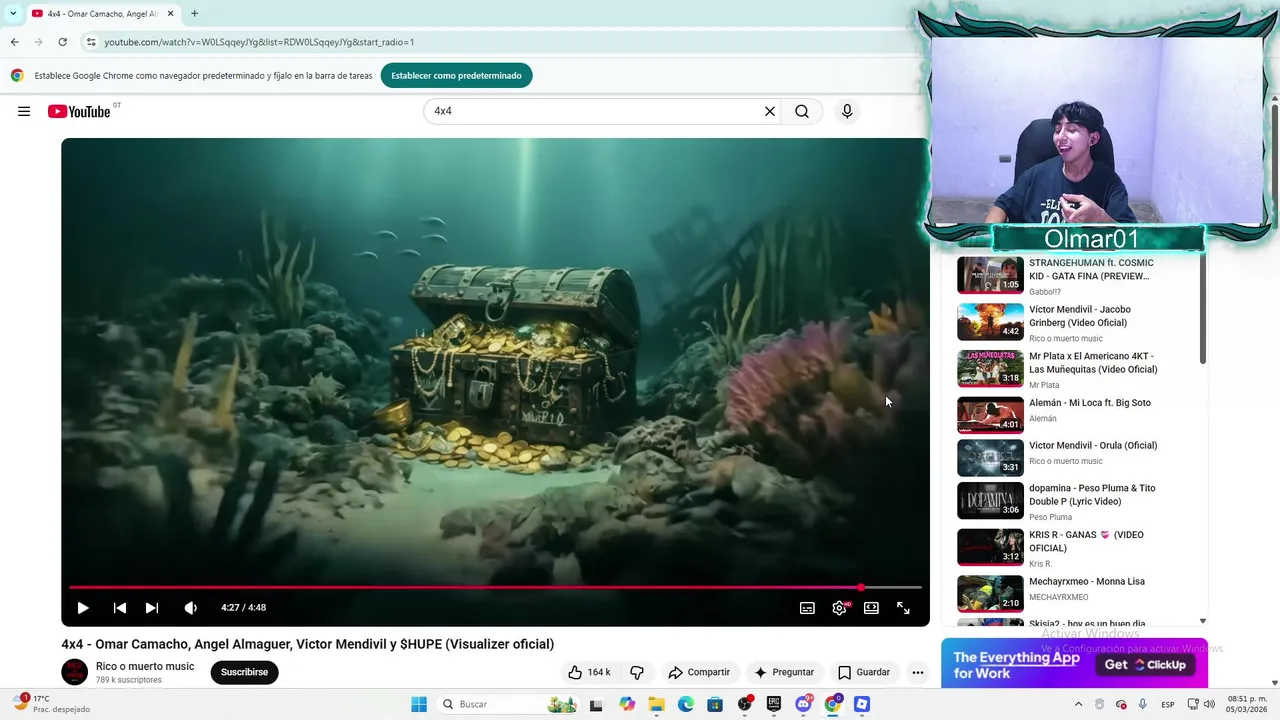This screenshot has width=1280, height=720.
Task: Open Microsoft Store from the taskbar
Action: click(715, 704)
